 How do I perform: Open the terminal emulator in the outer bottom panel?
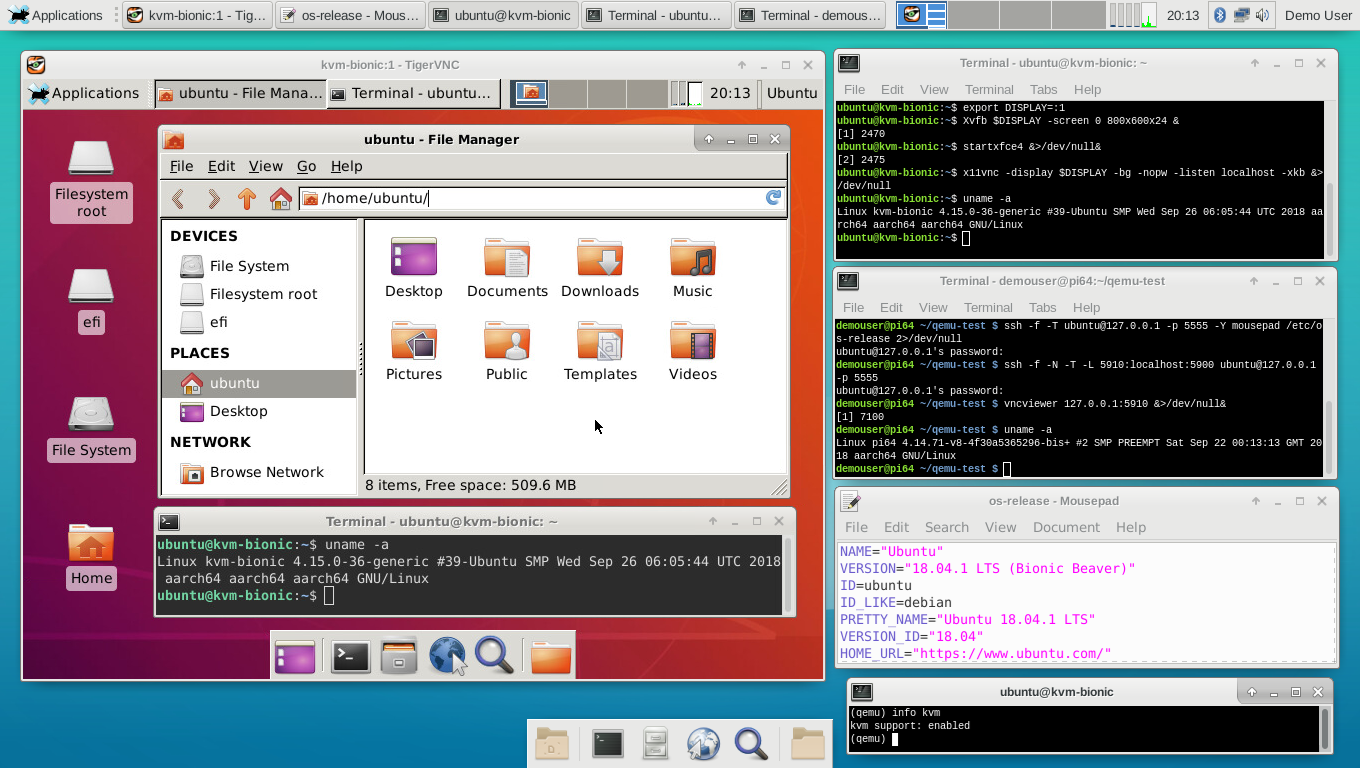tap(607, 743)
